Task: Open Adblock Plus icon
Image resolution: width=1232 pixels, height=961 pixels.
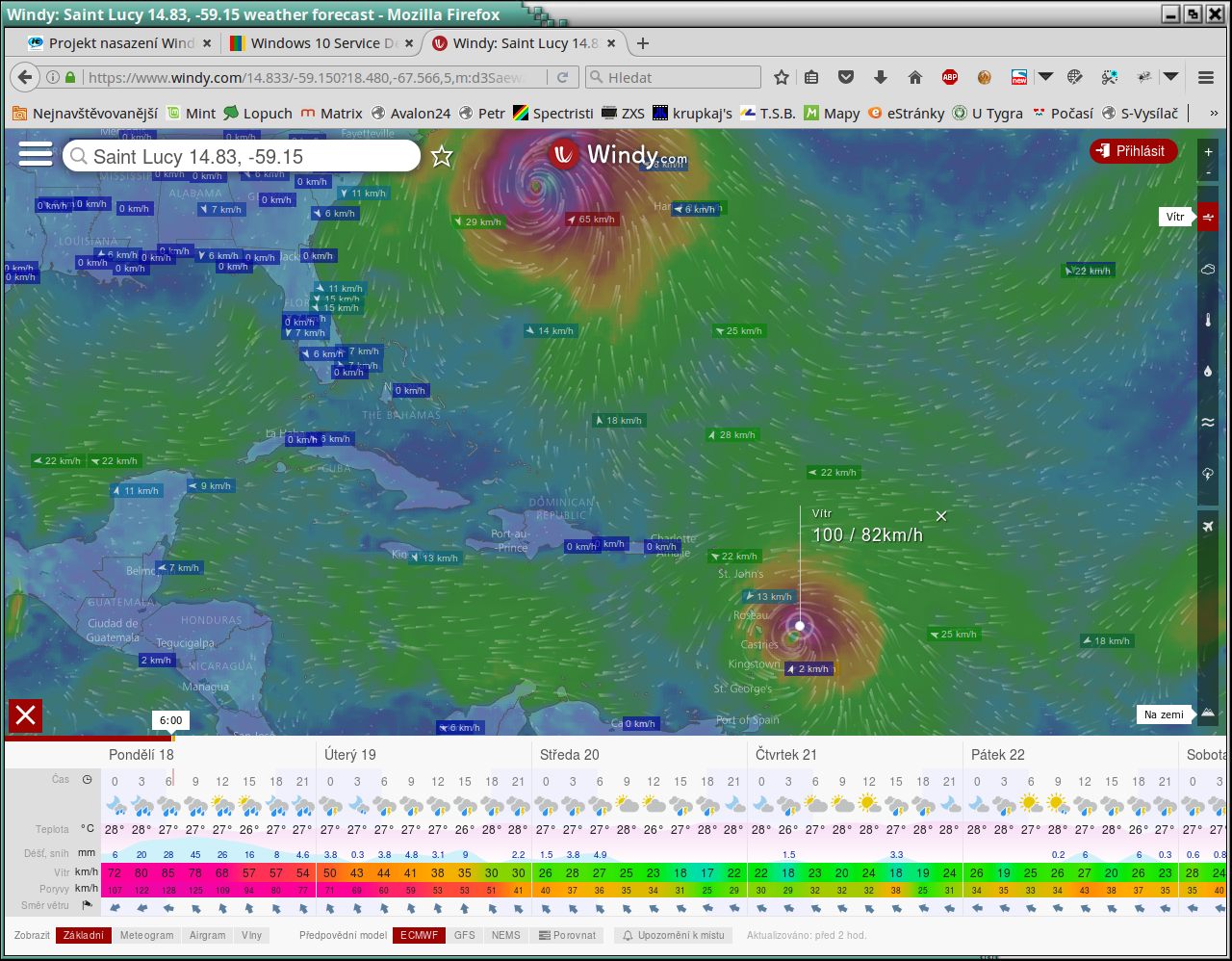Action: pos(950,77)
